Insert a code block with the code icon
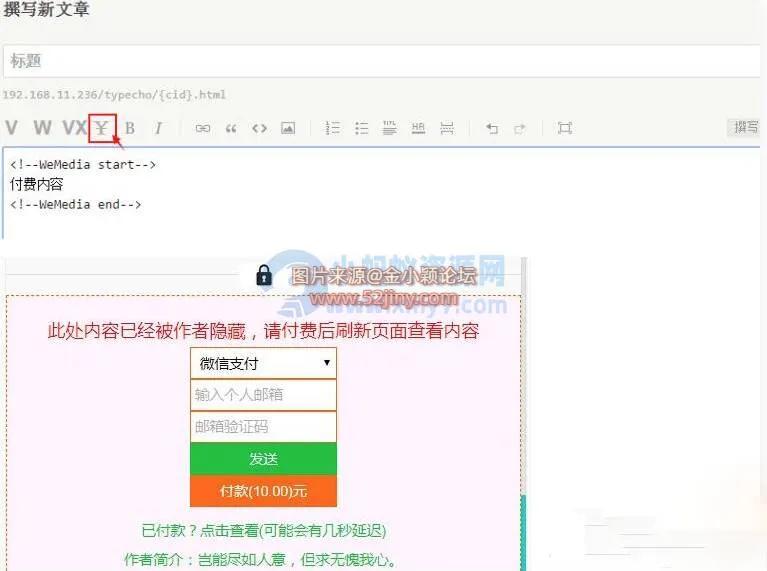This screenshot has height=571, width=767. tap(259, 128)
